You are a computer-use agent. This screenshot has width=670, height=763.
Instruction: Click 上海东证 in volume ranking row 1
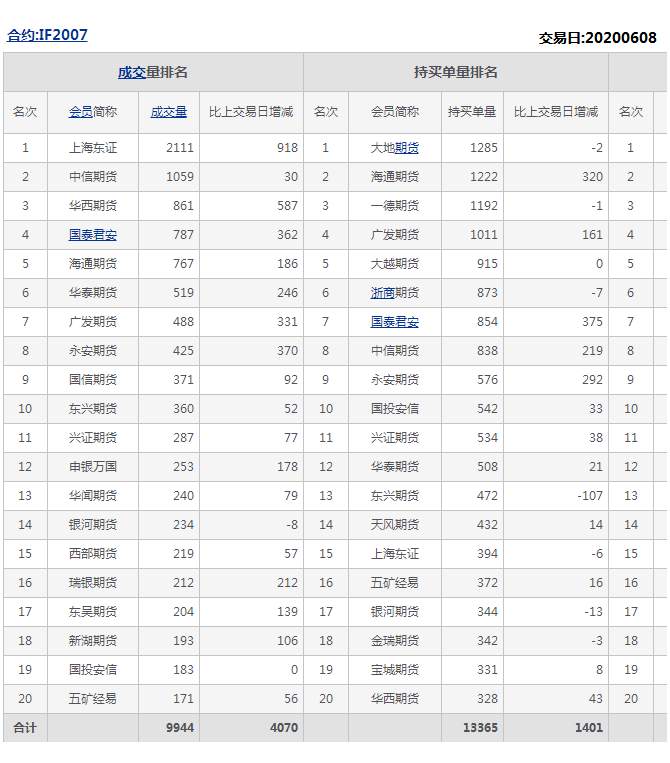93,148
